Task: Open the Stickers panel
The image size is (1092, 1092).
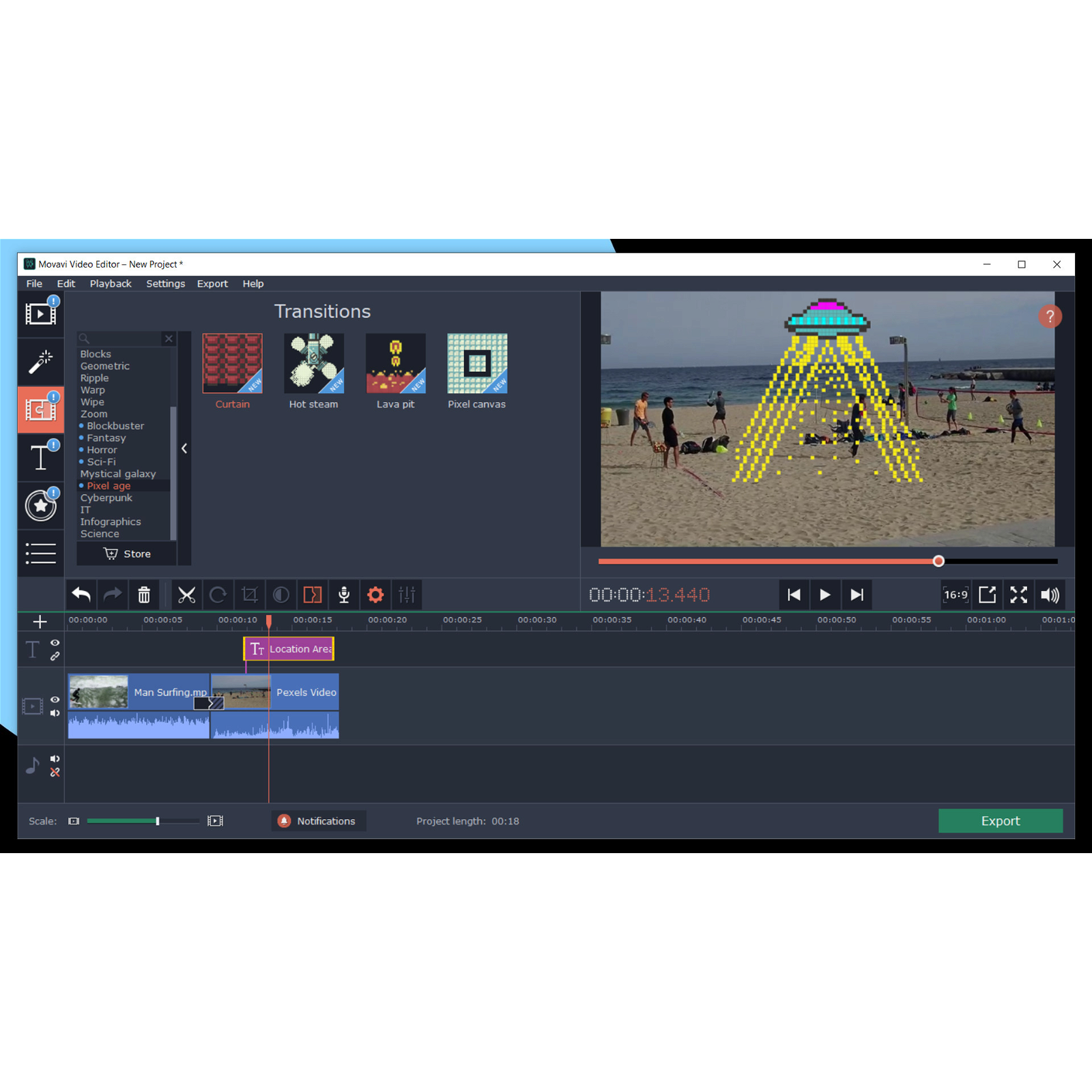Action: point(40,506)
